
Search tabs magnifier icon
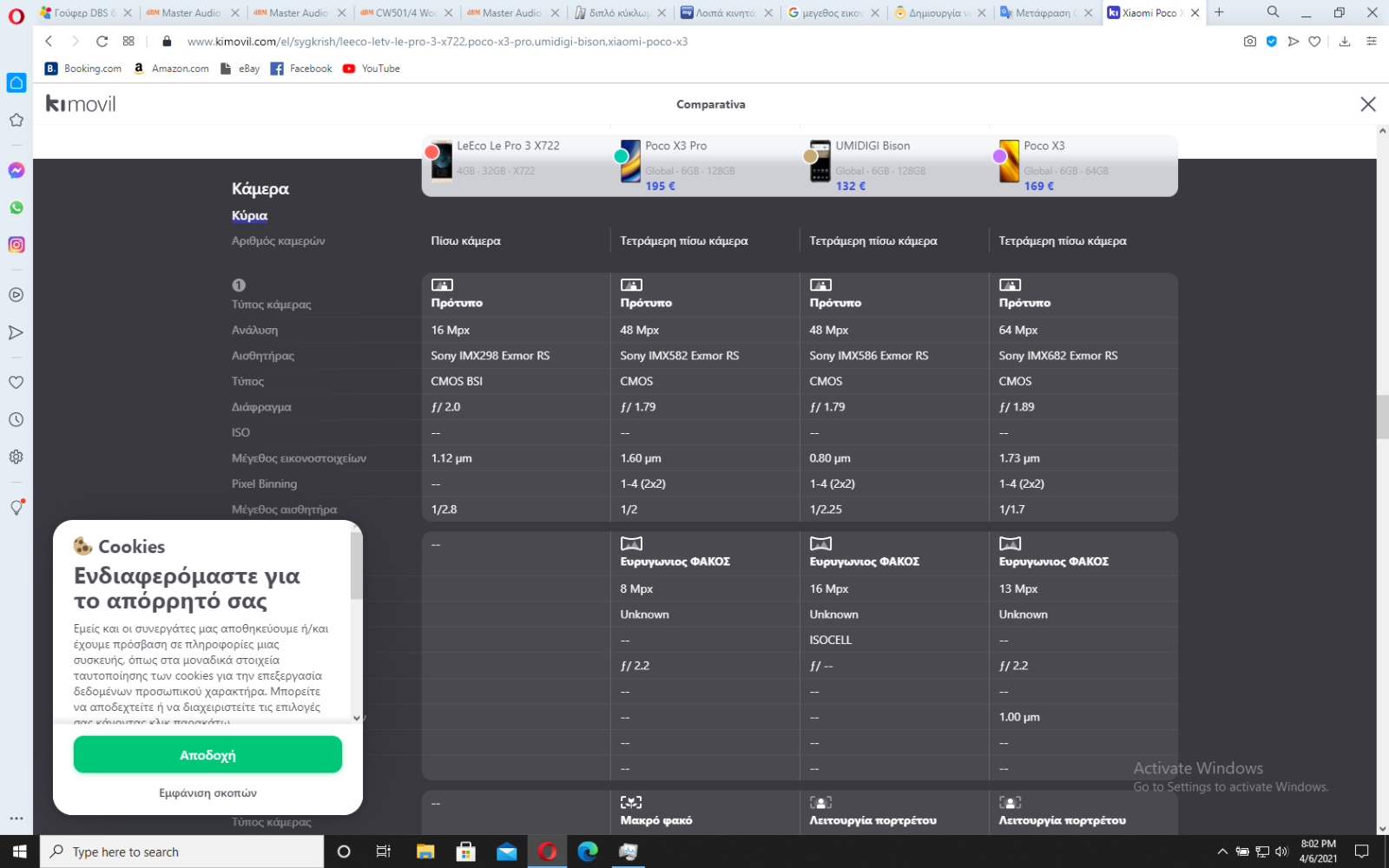[1273, 12]
